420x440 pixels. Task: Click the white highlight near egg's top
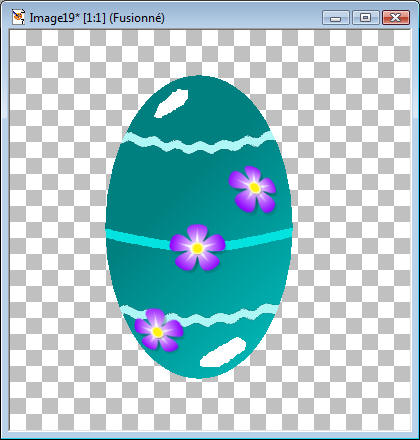(171, 103)
